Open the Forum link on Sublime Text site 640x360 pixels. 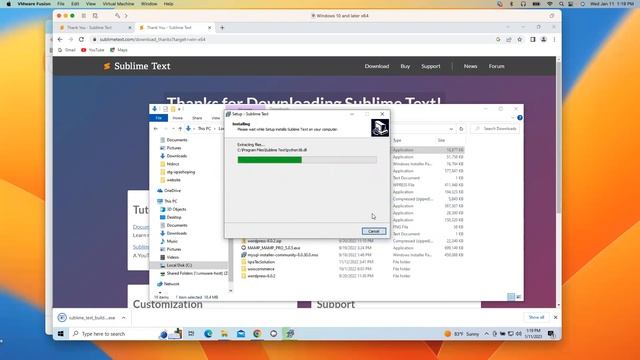(x=496, y=66)
